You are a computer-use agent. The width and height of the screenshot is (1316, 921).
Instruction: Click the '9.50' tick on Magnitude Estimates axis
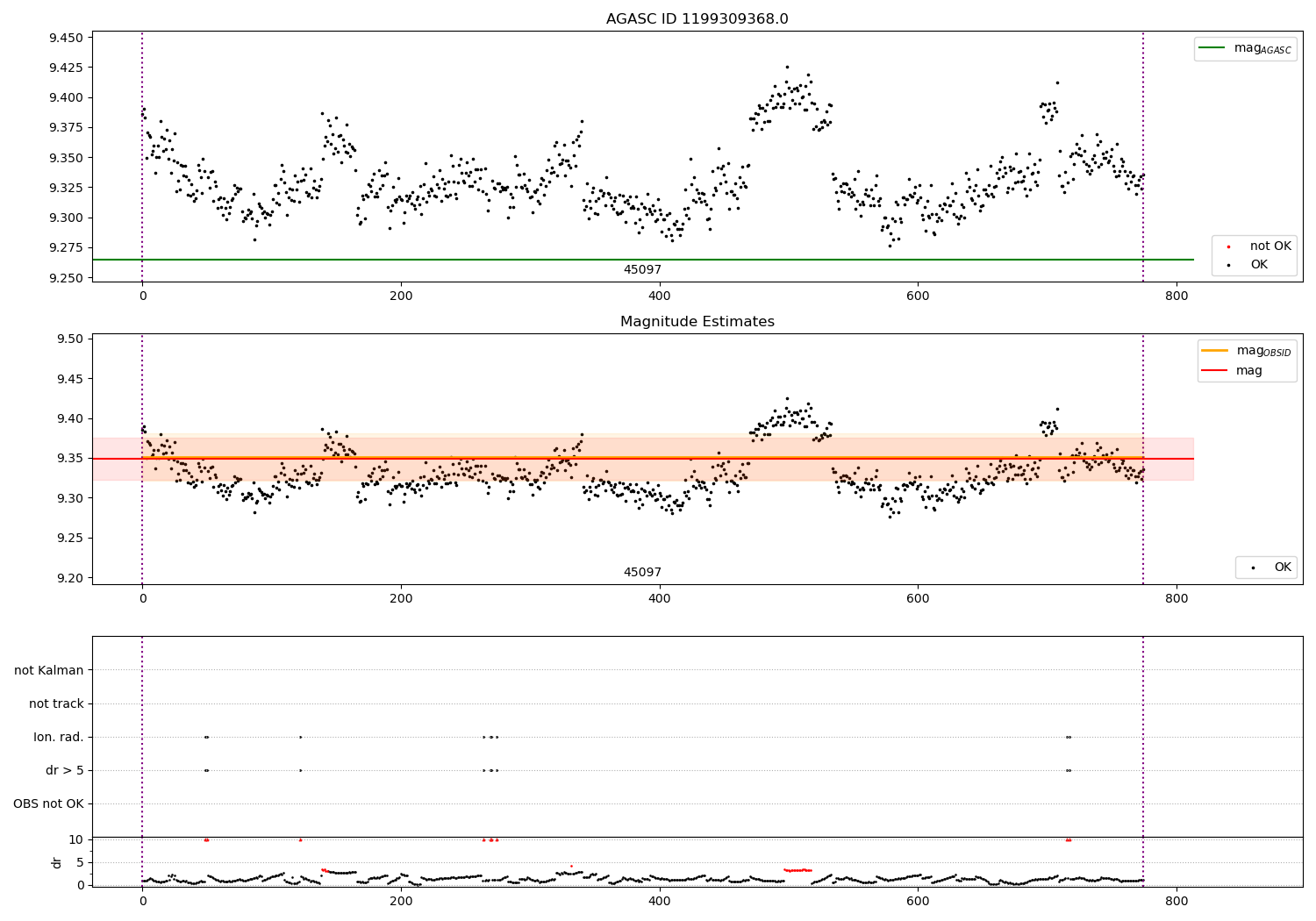[x=69, y=339]
